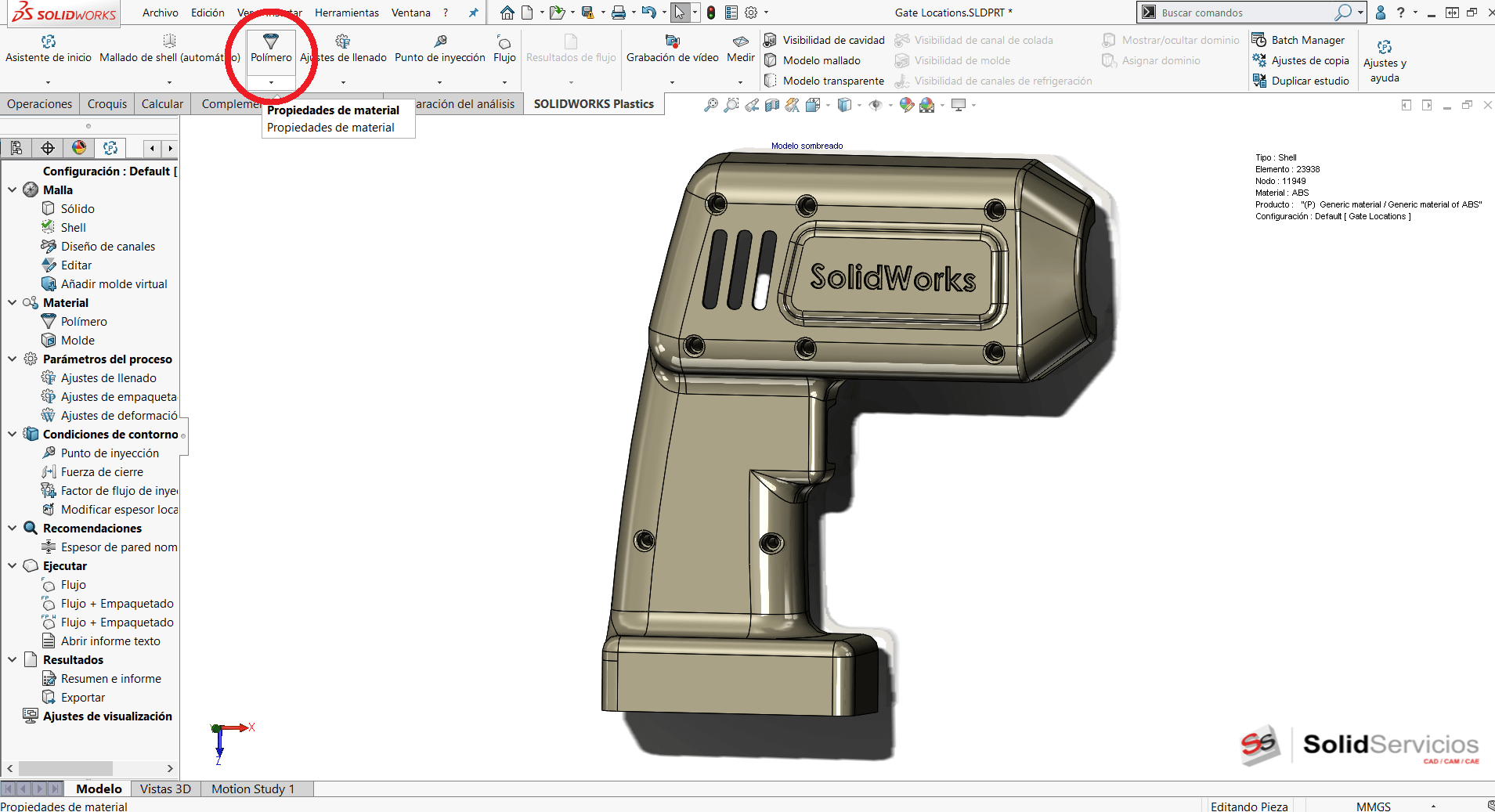Open the Herramientas menu
This screenshot has width=1495, height=812.
[346, 13]
